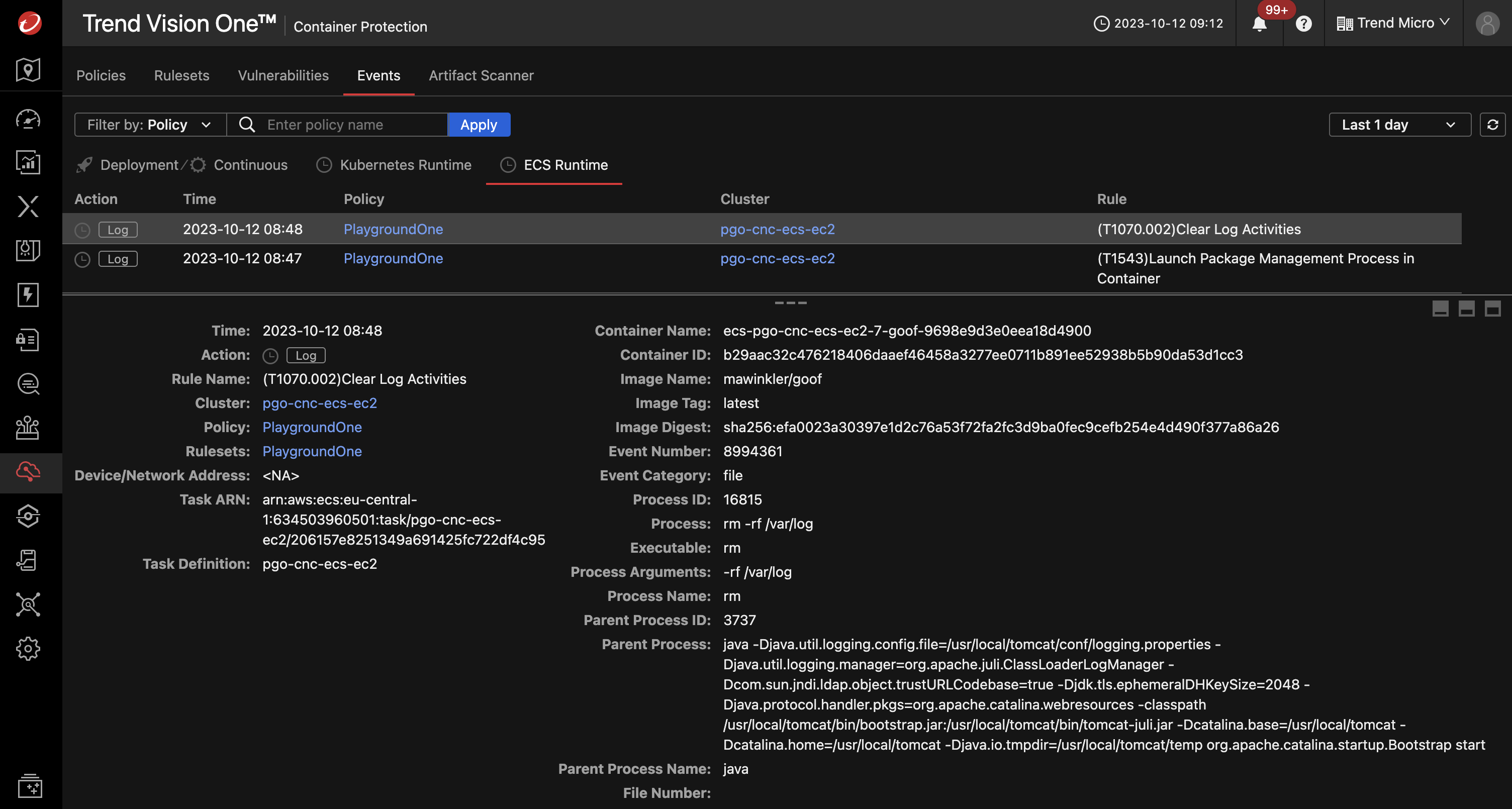
Task: Click the clock icon beside time 09:12
Action: click(x=1102, y=24)
